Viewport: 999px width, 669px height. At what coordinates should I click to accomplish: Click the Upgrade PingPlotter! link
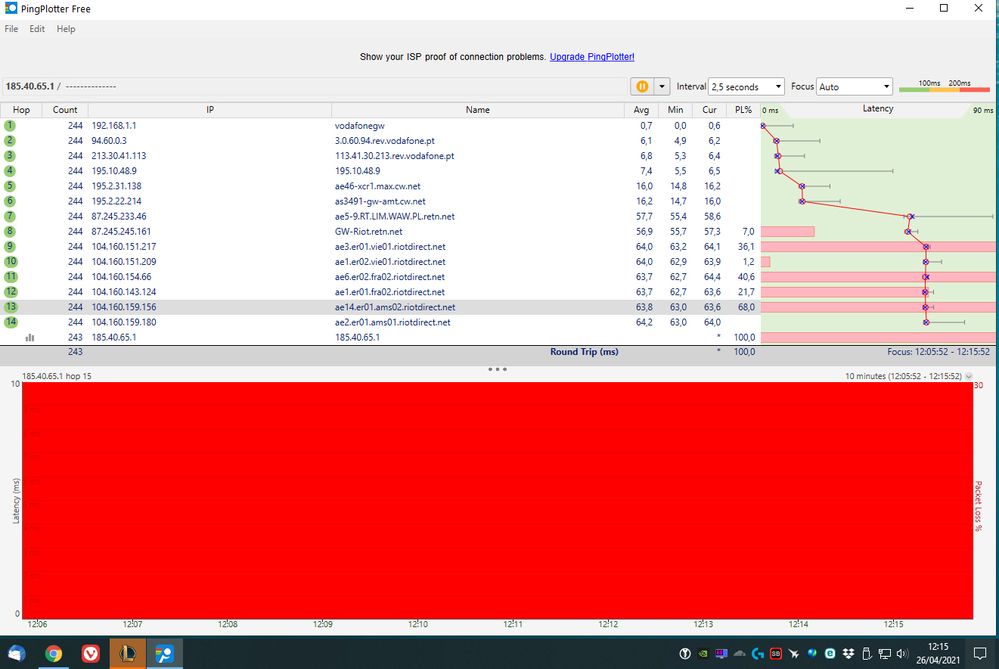pos(592,57)
